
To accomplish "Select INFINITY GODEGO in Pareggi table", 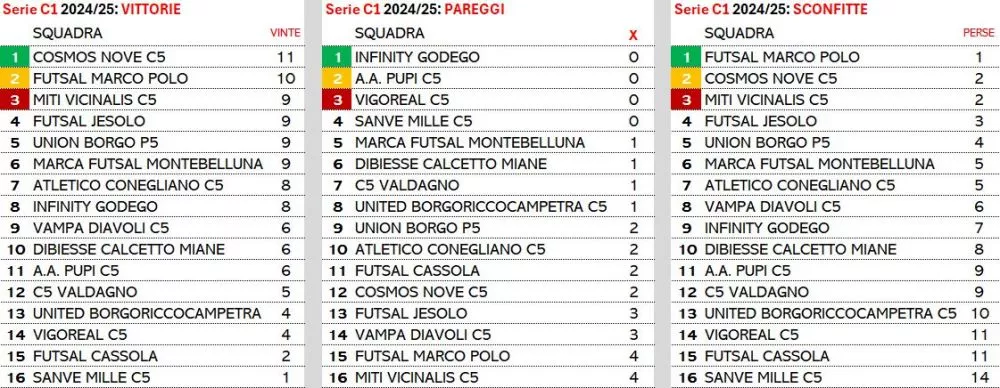I will pos(417,57).
